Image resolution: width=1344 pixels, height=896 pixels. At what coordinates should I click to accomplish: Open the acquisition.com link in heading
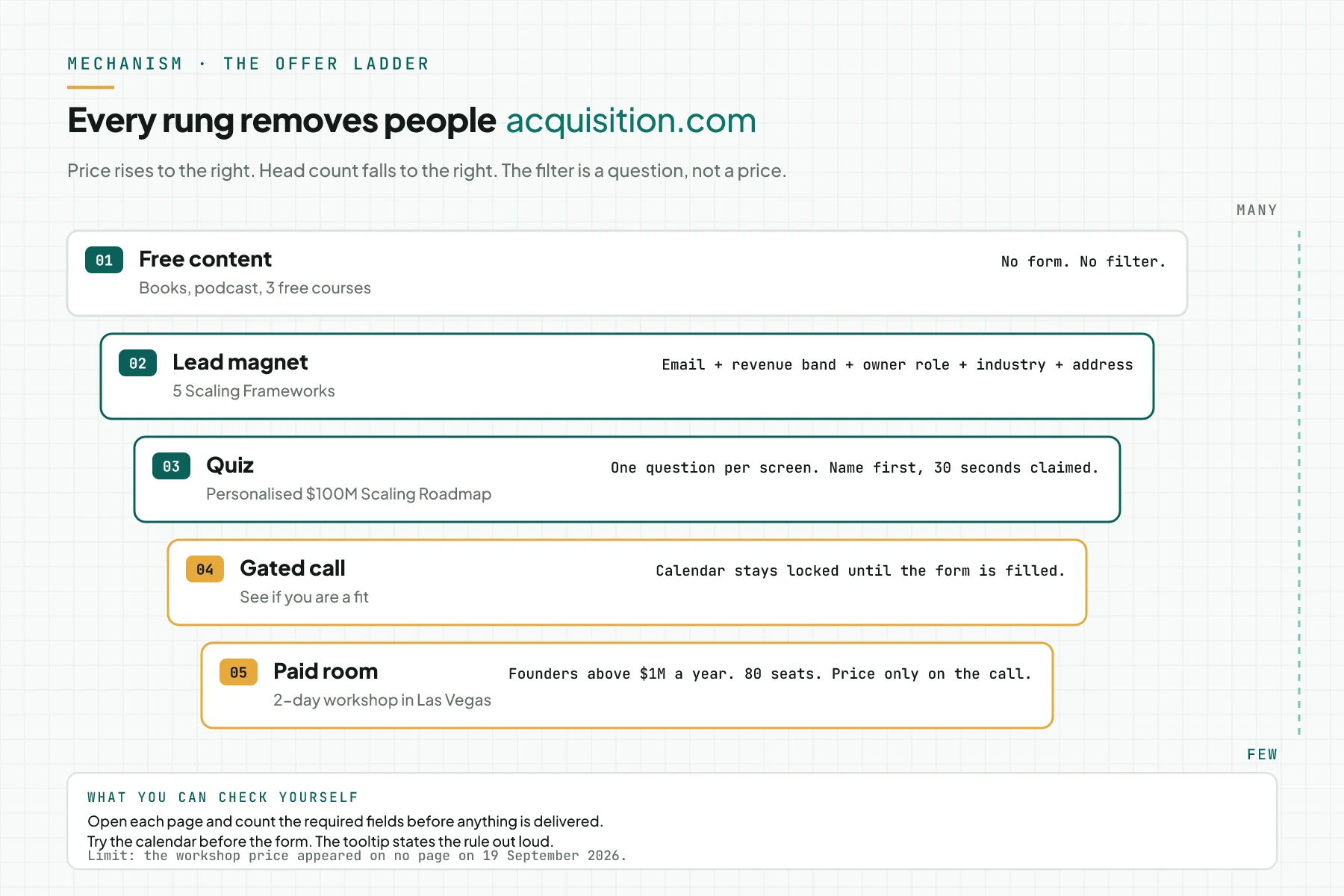click(631, 120)
